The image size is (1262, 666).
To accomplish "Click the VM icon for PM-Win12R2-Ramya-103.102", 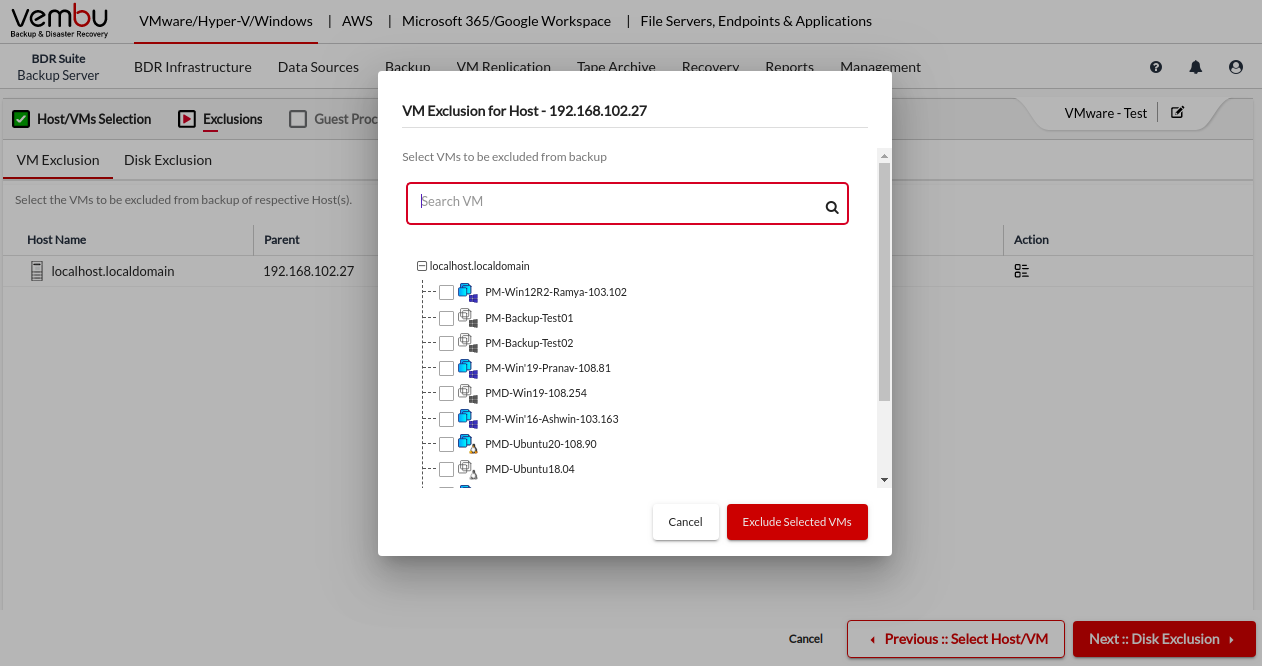I will pyautogui.click(x=467, y=293).
